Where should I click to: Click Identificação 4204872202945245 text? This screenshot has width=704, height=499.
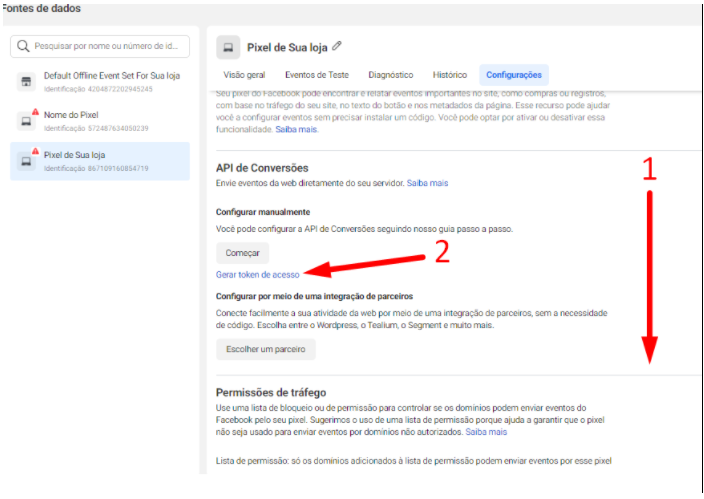(x=98, y=89)
